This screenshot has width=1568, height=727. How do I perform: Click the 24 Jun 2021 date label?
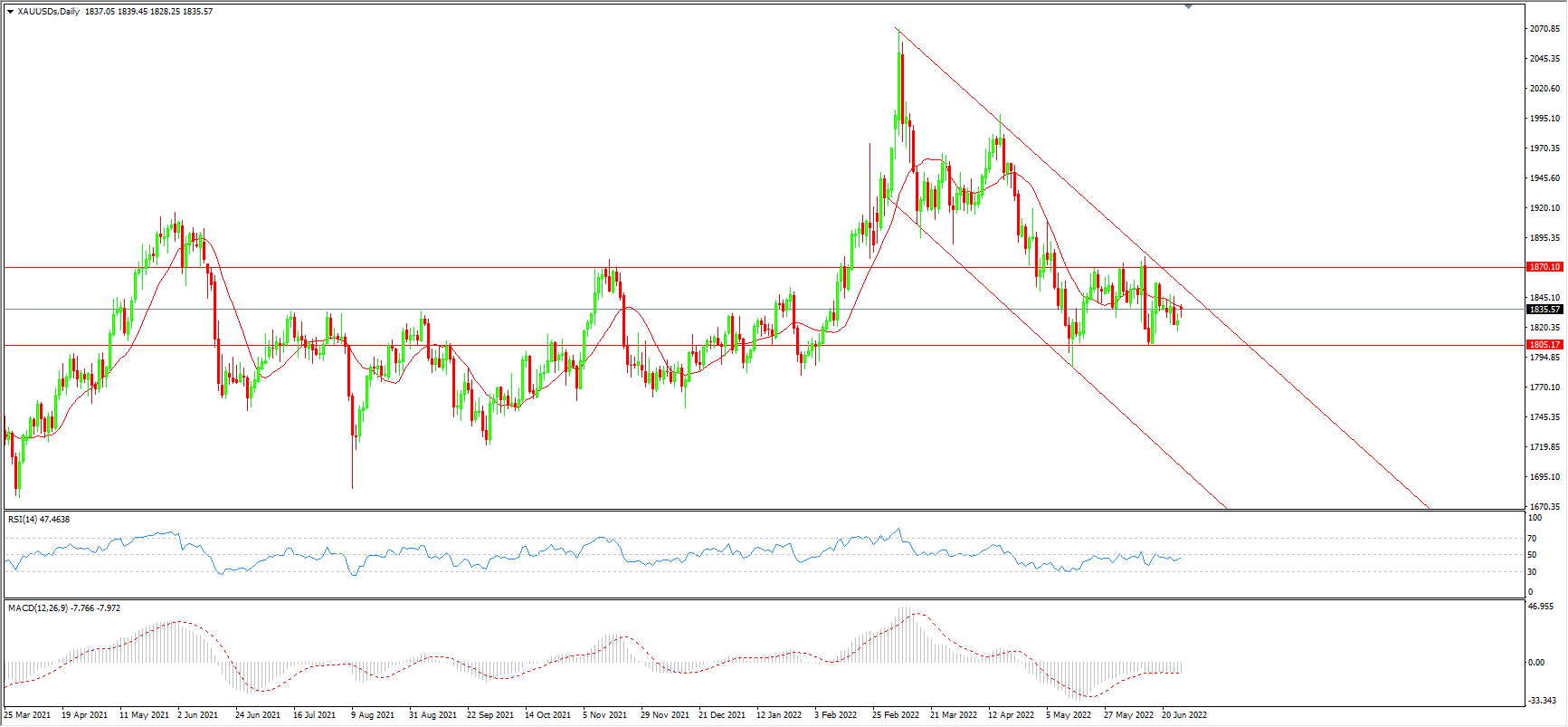point(258,715)
